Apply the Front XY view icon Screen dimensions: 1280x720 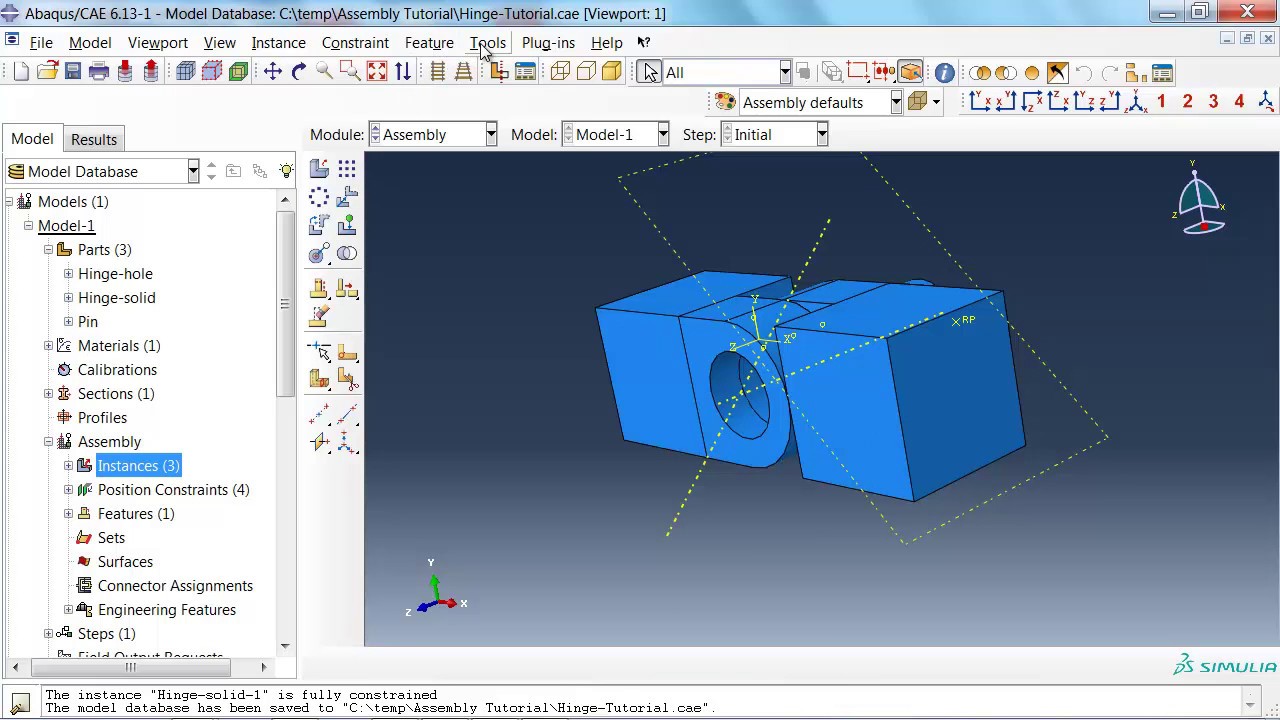pyautogui.click(x=980, y=101)
